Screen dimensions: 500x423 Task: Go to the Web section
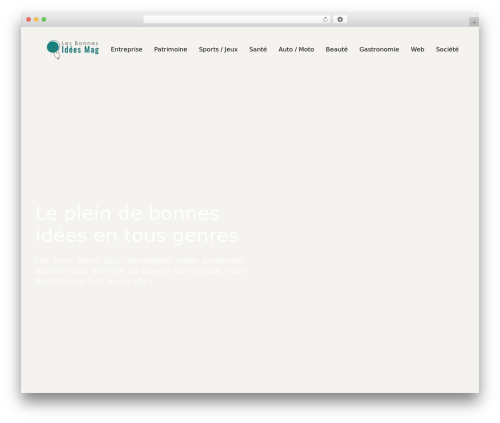pos(417,49)
